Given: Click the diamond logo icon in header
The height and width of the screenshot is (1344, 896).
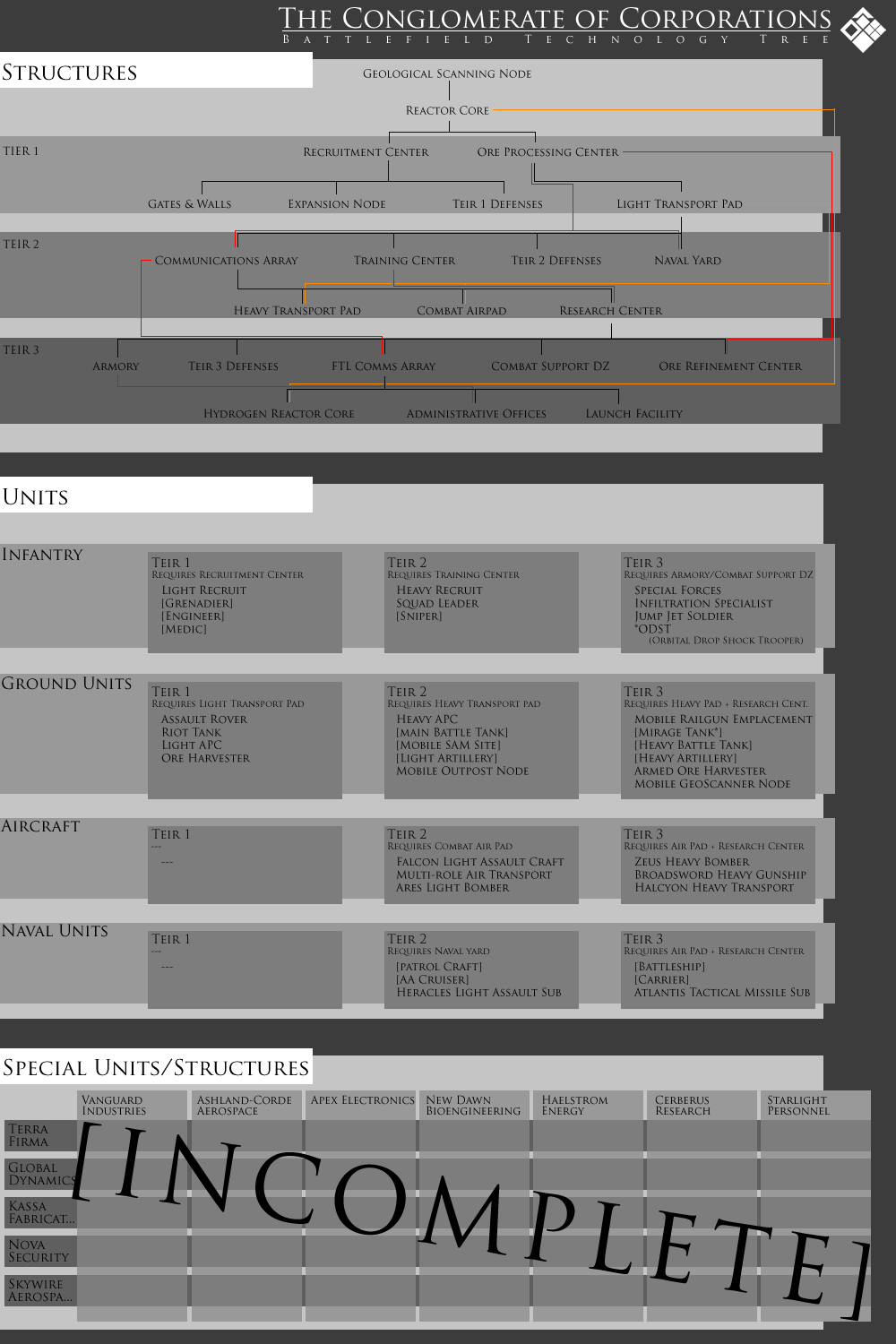Looking at the screenshot, I should (x=864, y=30).
